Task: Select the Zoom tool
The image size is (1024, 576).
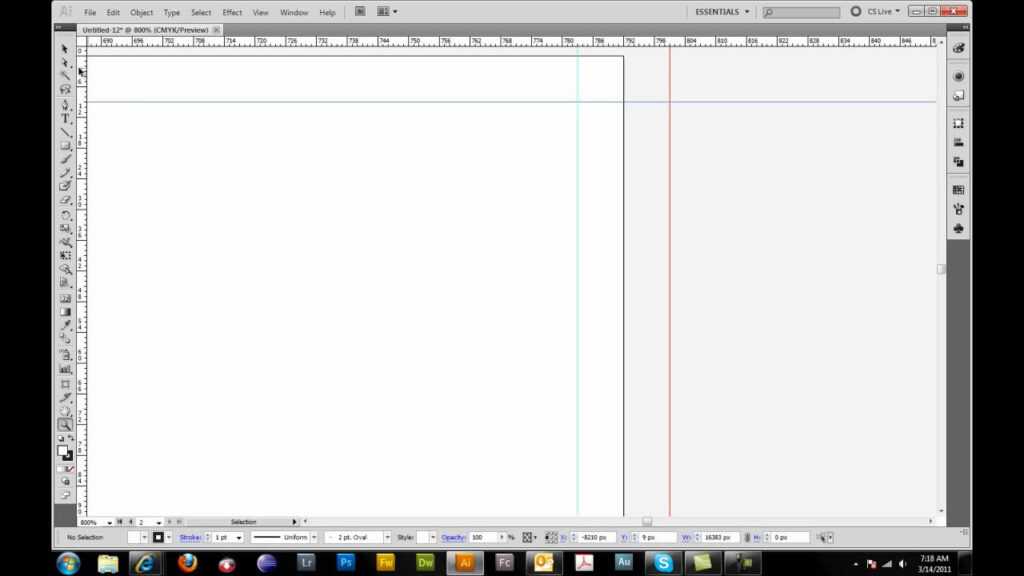Action: pyautogui.click(x=66, y=422)
